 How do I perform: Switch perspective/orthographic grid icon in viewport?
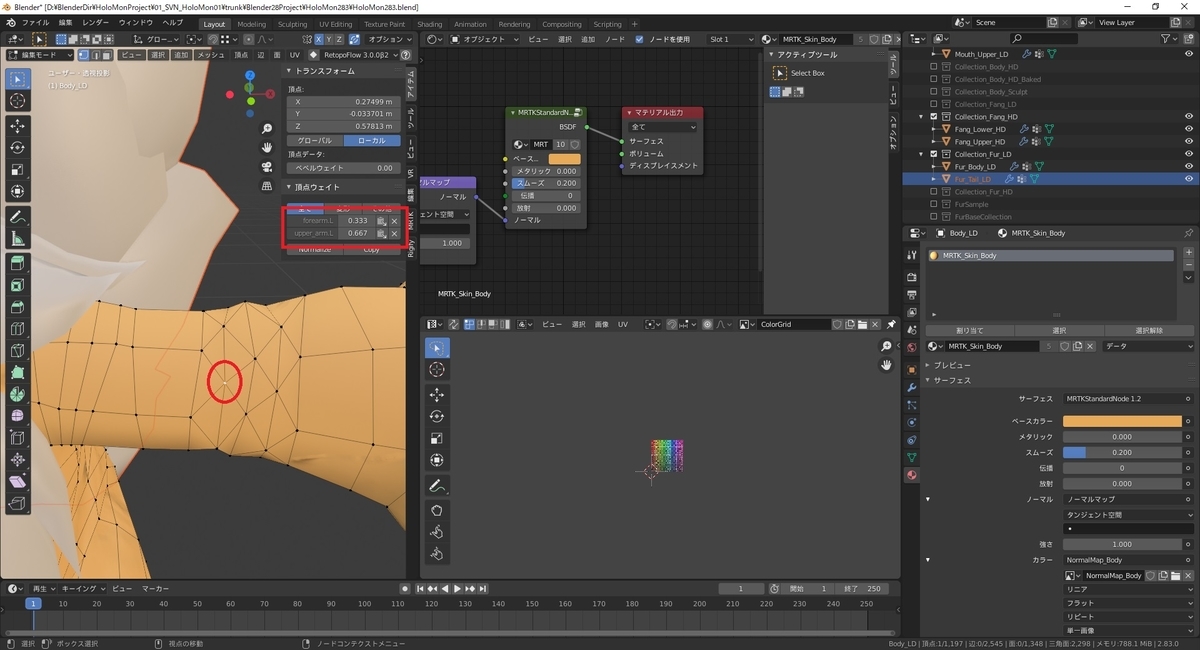(x=267, y=186)
